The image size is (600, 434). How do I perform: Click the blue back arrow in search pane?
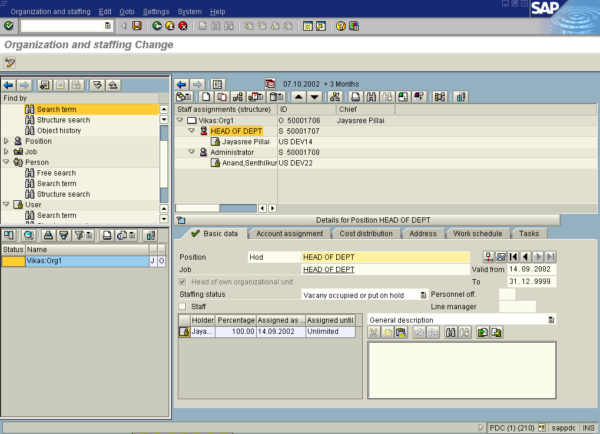pyautogui.click(x=8, y=85)
